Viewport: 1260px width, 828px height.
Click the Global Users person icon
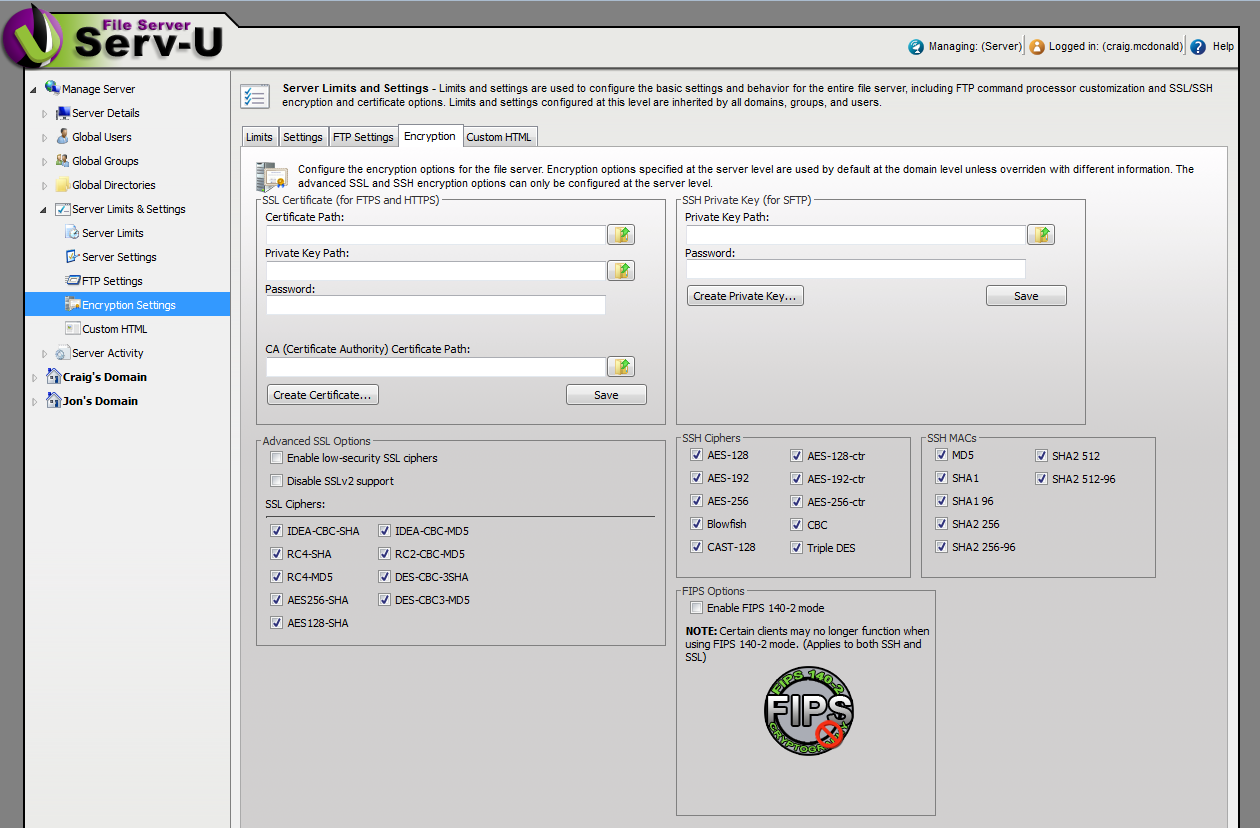(63, 137)
